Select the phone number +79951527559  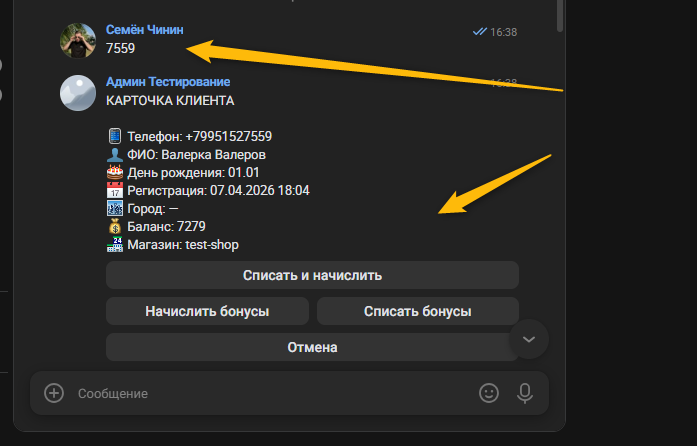[x=228, y=136]
